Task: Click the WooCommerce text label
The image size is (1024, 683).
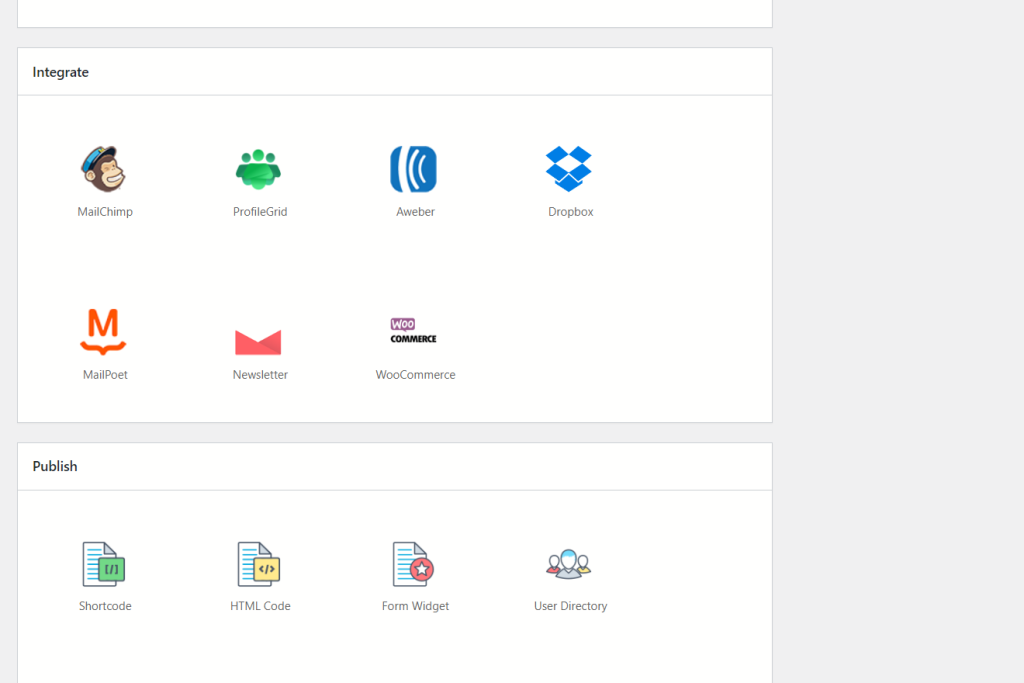Action: [x=415, y=375]
